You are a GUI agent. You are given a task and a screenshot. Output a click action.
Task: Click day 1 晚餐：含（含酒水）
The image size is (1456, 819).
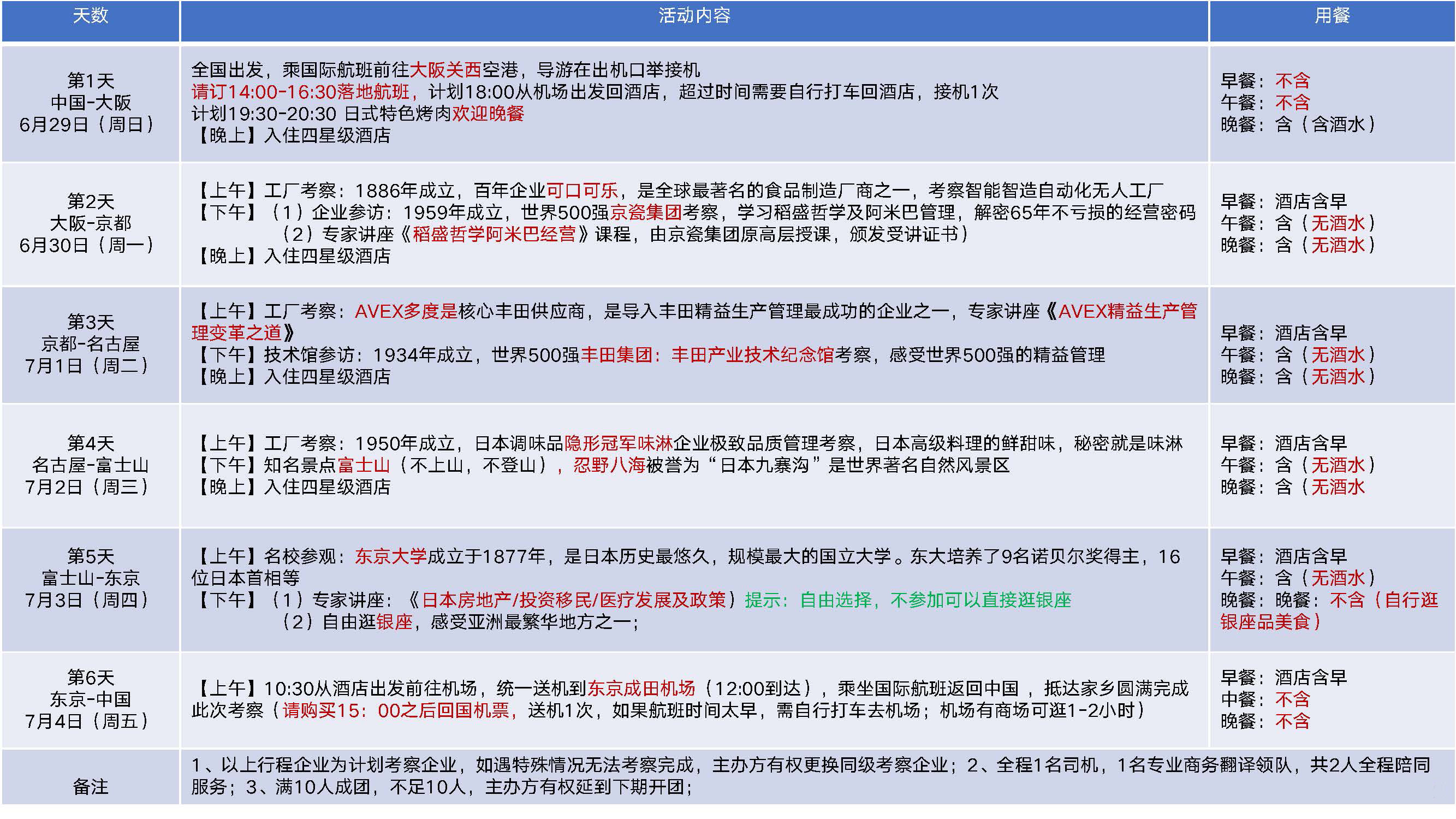tap(1298, 124)
